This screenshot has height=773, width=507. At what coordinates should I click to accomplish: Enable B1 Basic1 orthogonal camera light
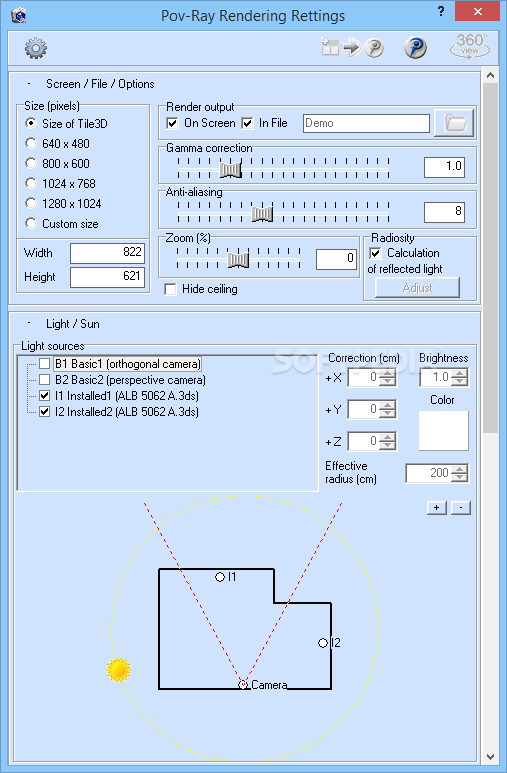[x=45, y=364]
